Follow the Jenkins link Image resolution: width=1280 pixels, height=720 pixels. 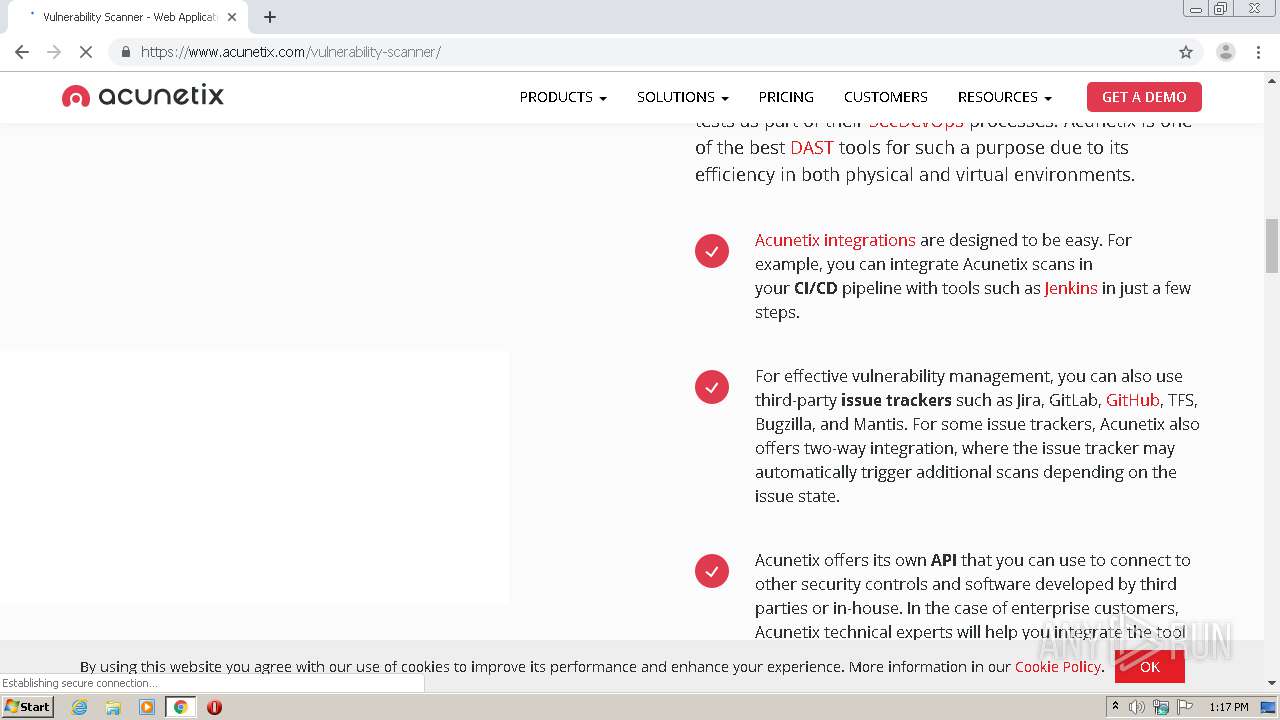pyautogui.click(x=1071, y=288)
